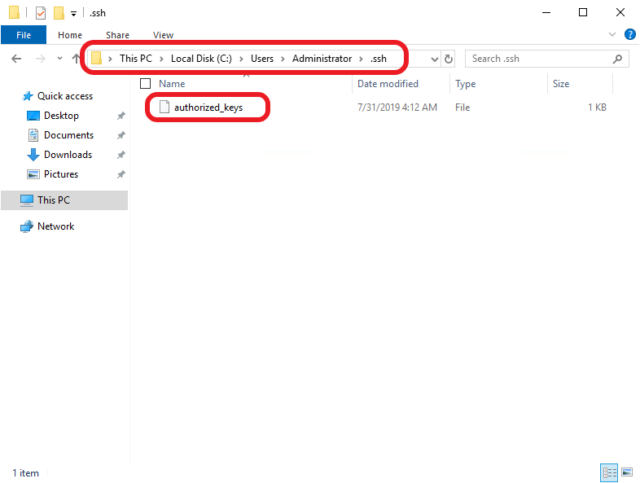Select the authorized_keys file

click(x=208, y=107)
